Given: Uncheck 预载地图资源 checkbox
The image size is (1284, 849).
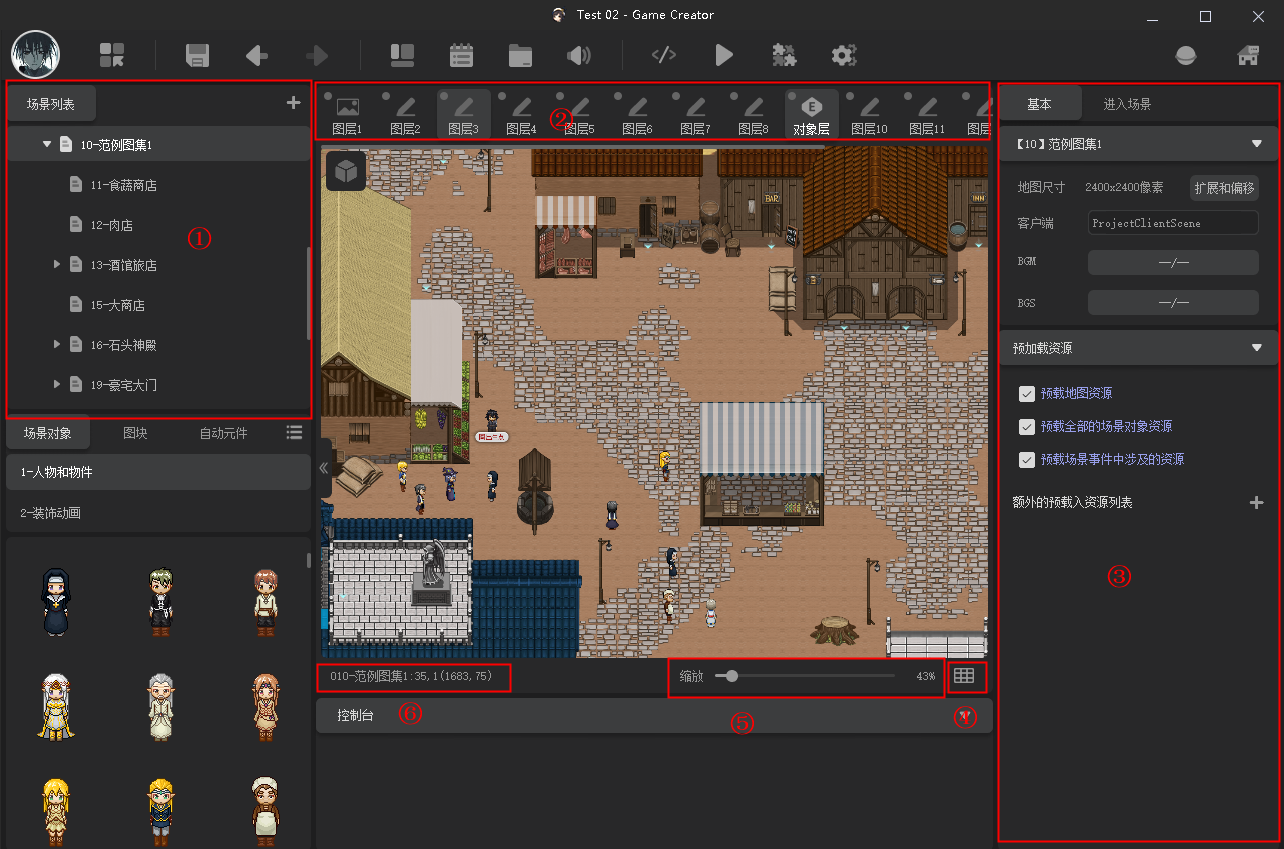Looking at the screenshot, I should (x=1026, y=394).
